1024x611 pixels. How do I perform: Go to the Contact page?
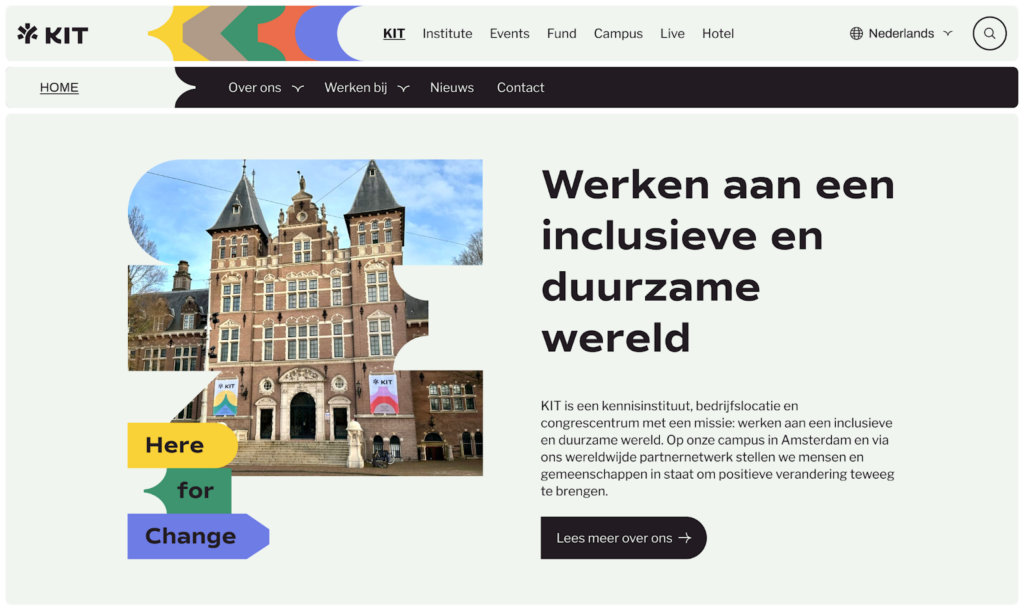(520, 88)
